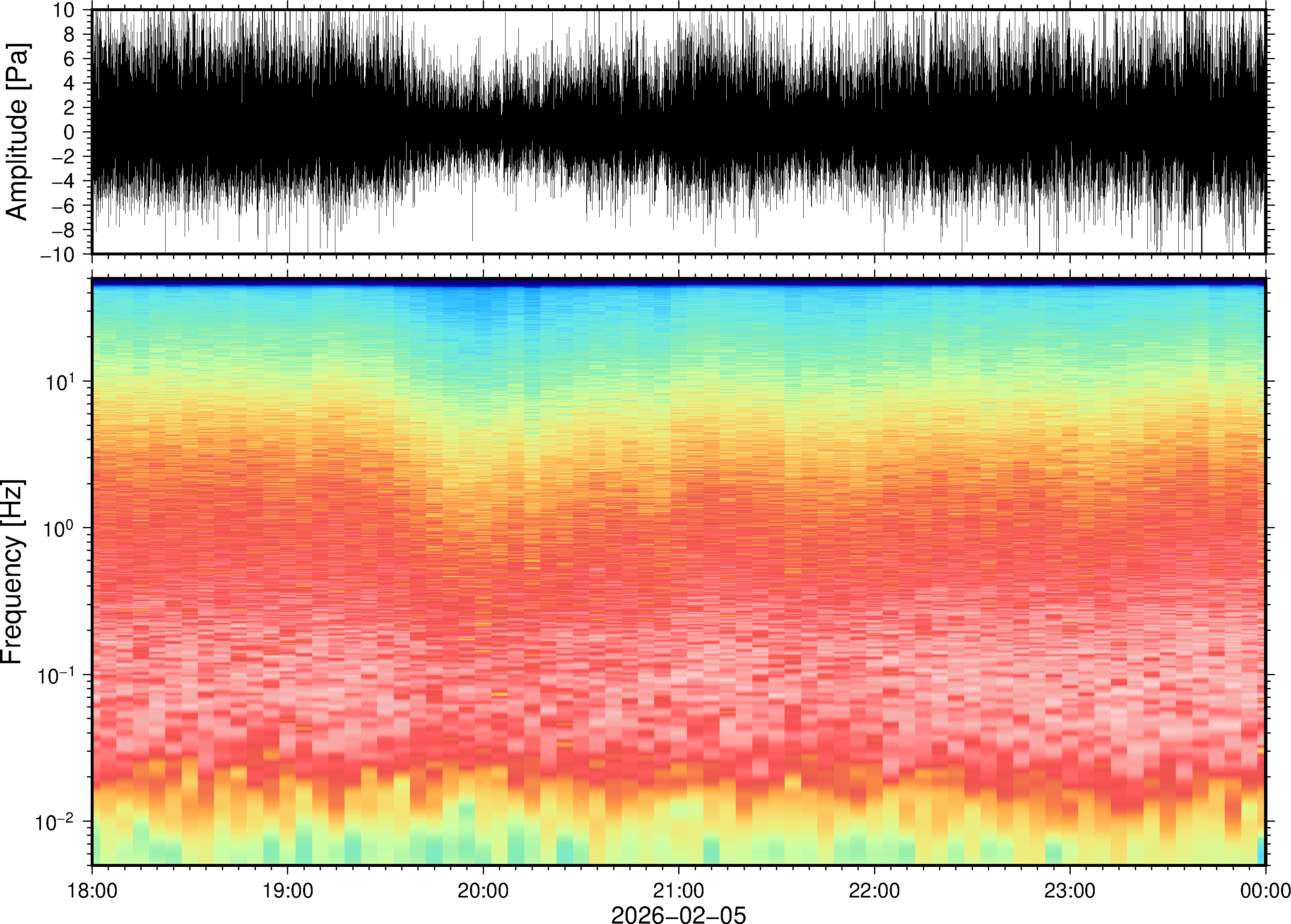Click the 23:00 time tick label
Viewport: 1291px width, 924px height.
pos(1069,890)
